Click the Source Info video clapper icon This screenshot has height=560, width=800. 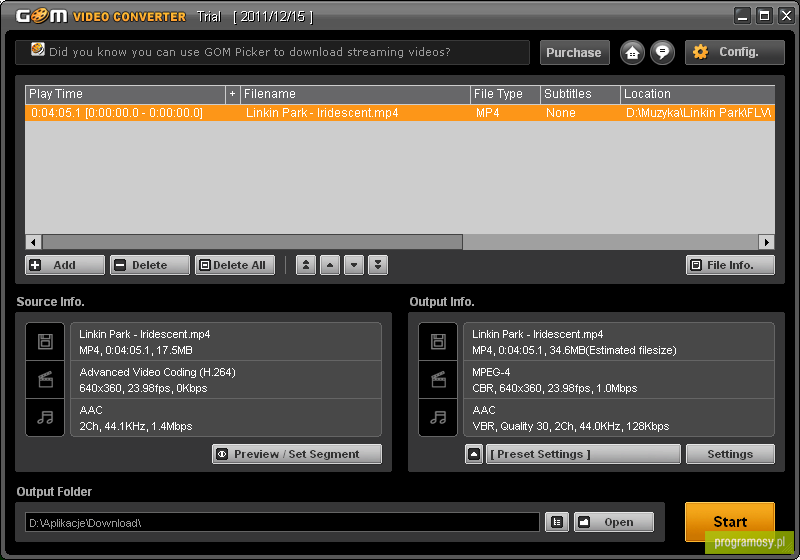click(45, 379)
